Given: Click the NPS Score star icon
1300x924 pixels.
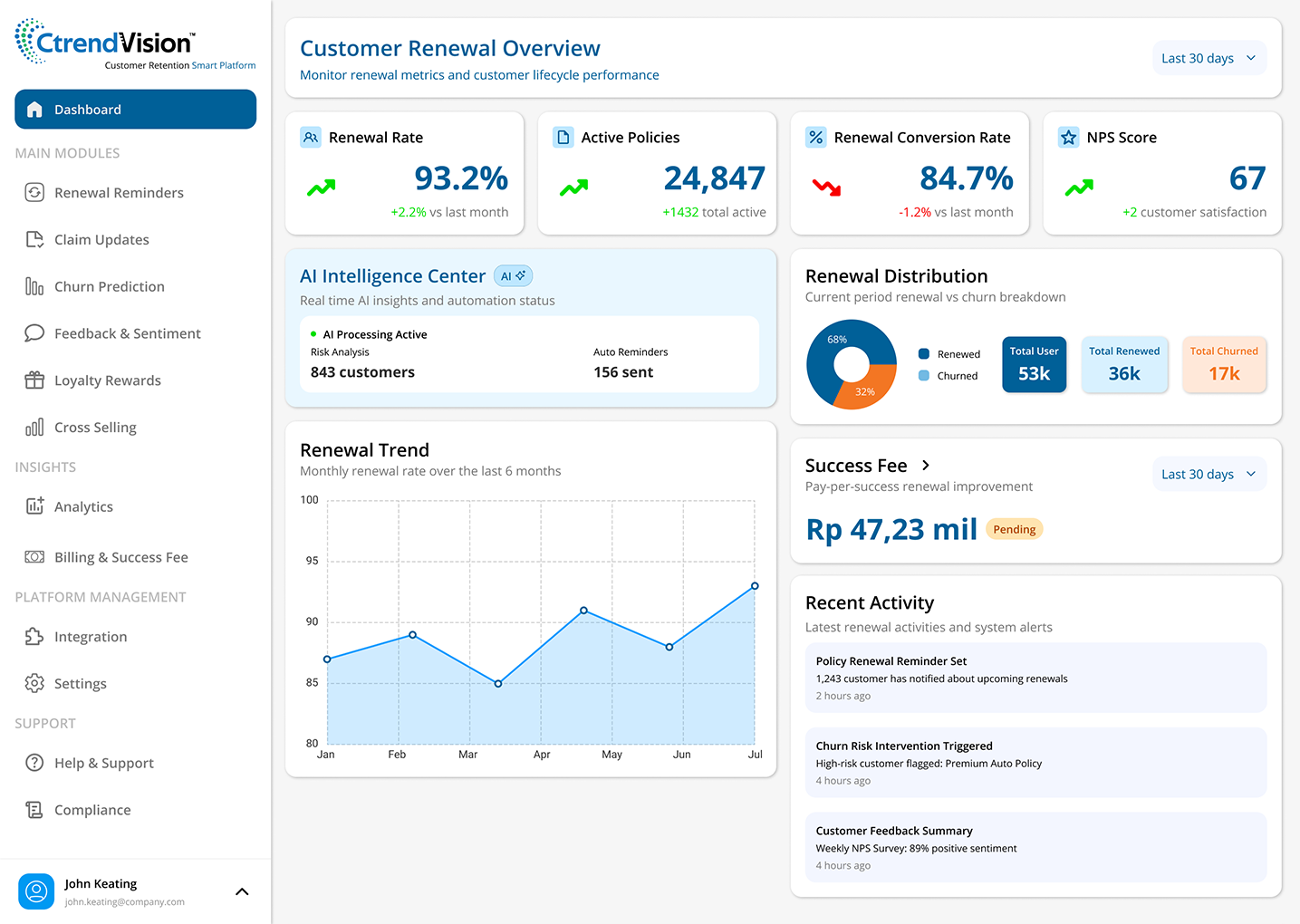Looking at the screenshot, I should click(1069, 138).
